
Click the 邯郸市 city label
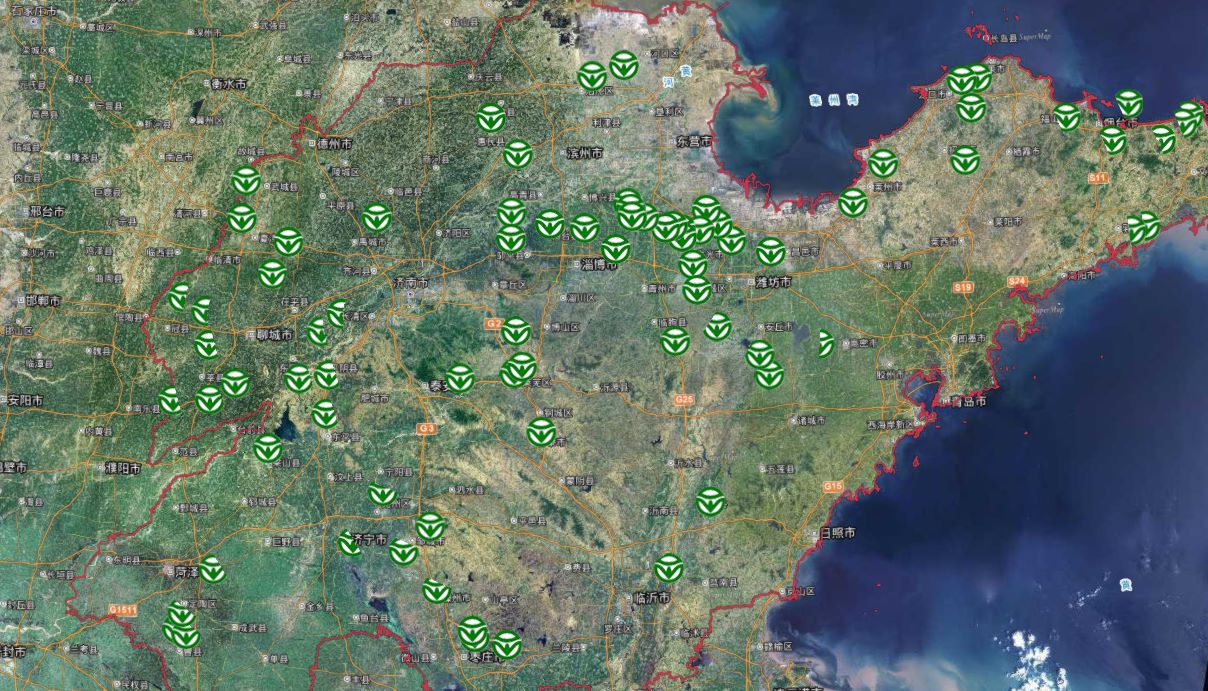click(x=42, y=300)
